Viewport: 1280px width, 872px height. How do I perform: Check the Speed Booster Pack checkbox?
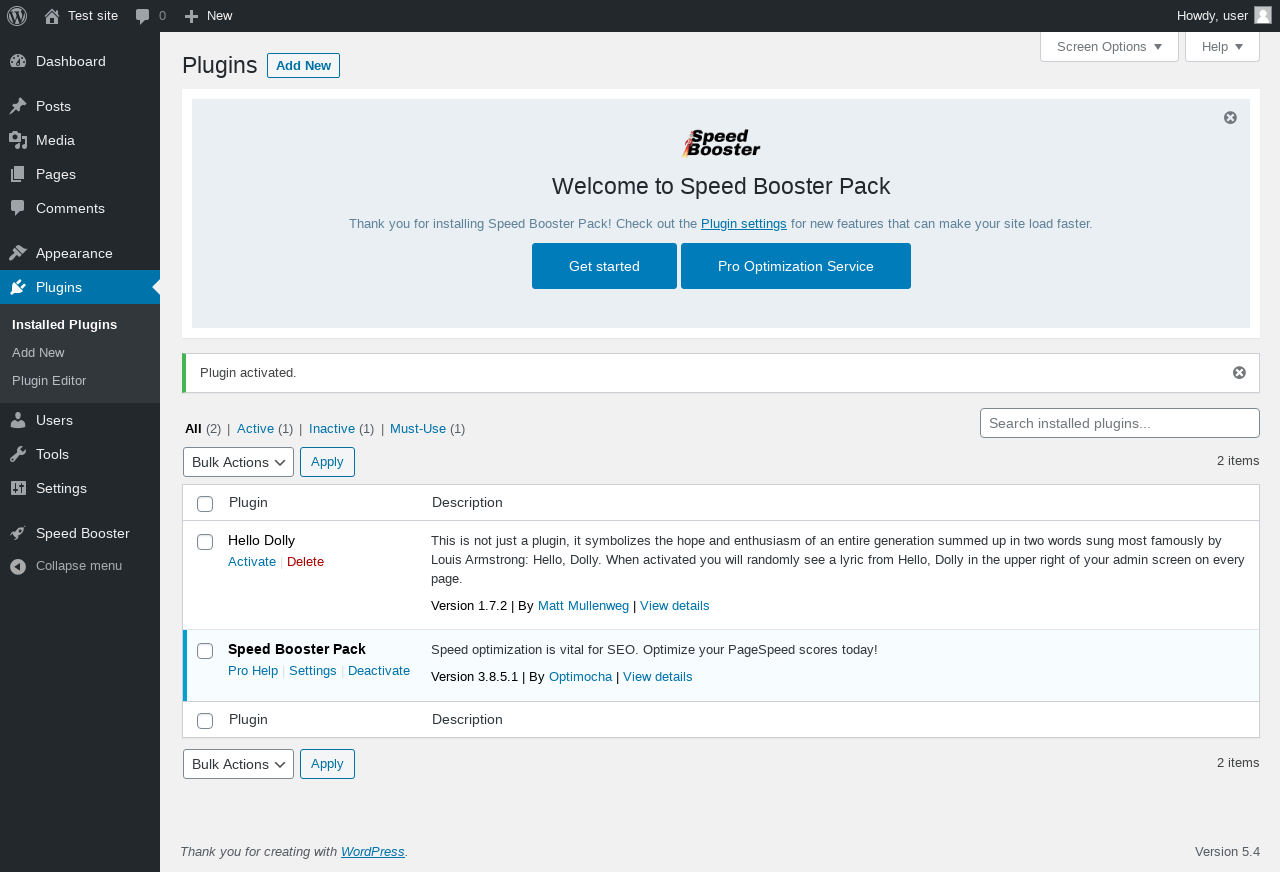205,651
